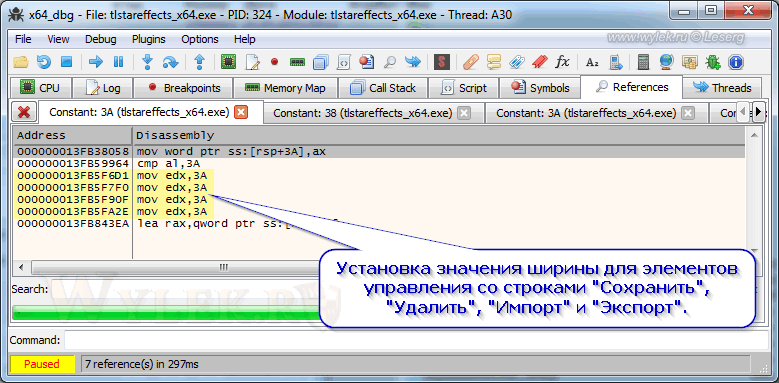Open Functions fx icon
The image size is (779, 383).
562,62
